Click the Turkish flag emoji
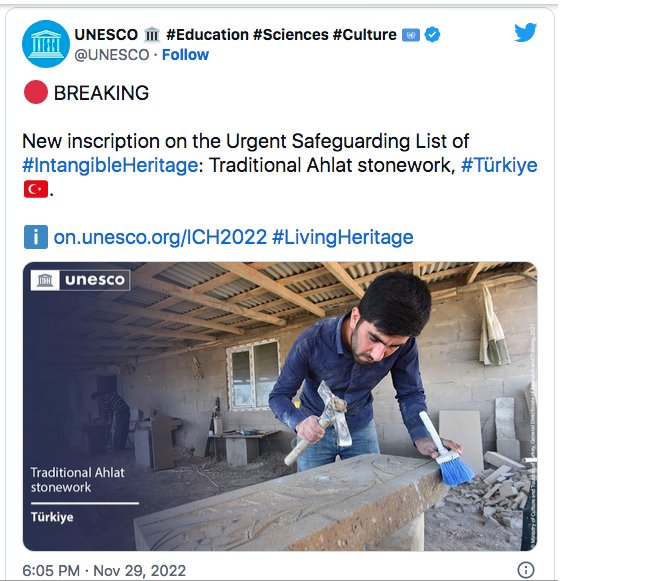Viewport: 670px width, 581px height. (x=35, y=189)
